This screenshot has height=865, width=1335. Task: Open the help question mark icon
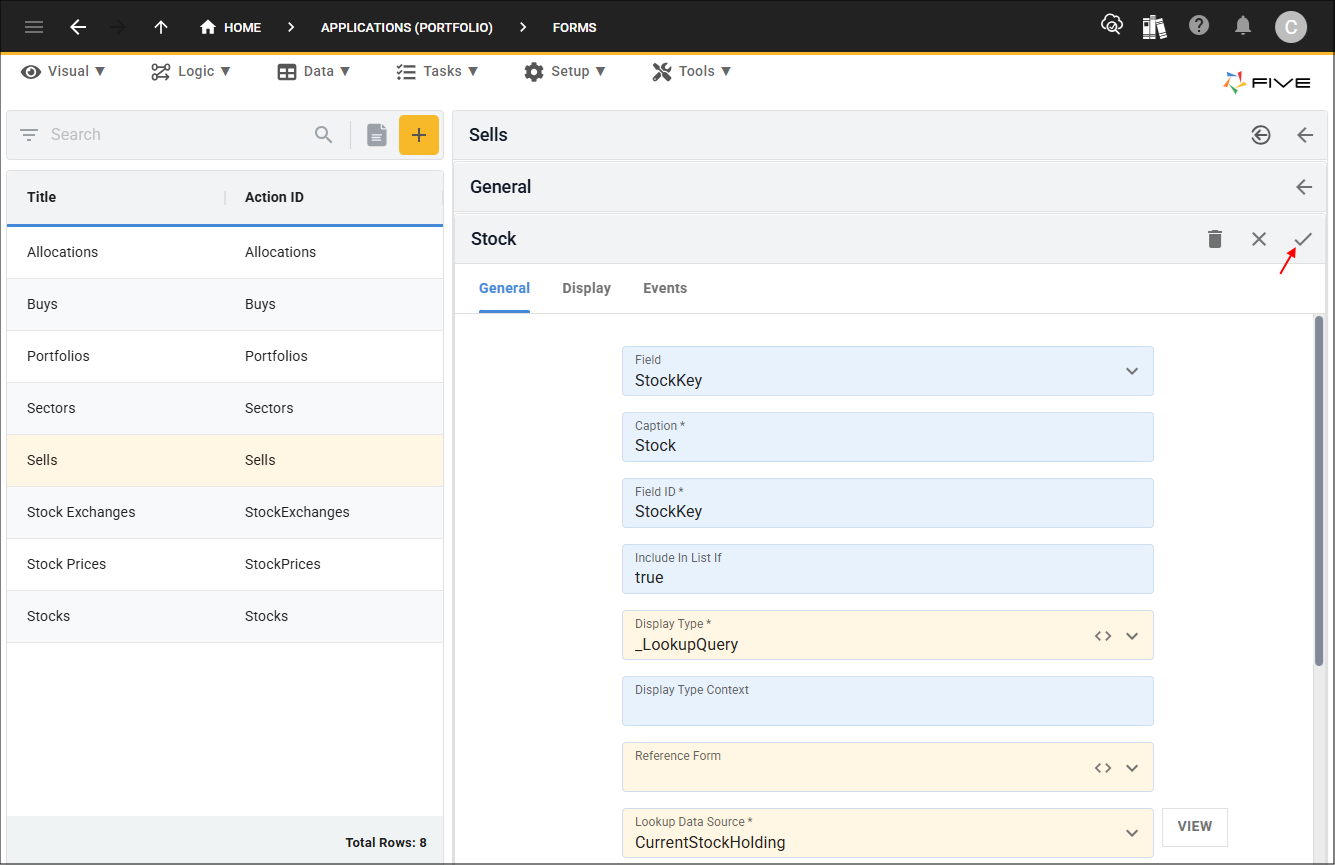(1199, 26)
